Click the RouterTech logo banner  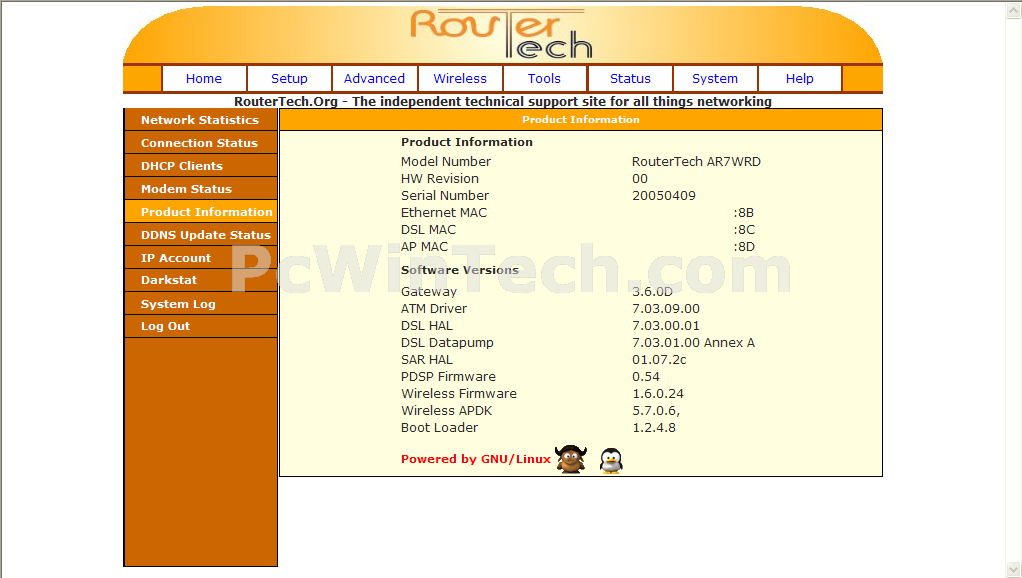pyautogui.click(x=501, y=35)
